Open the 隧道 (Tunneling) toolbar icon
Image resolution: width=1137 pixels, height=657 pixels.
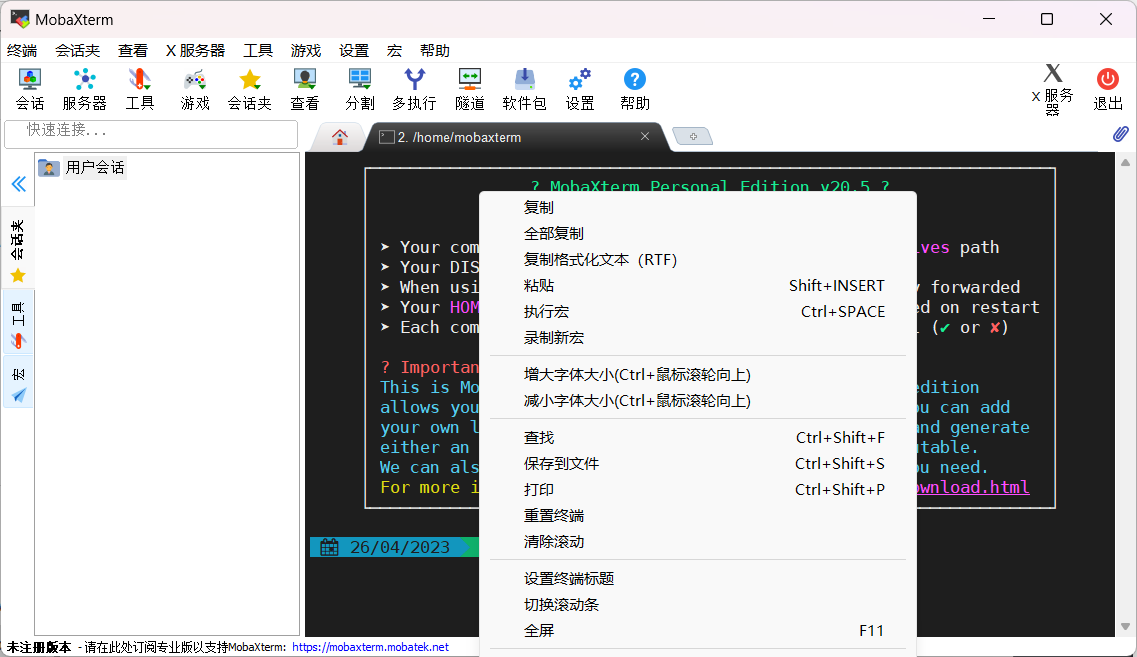pos(470,89)
